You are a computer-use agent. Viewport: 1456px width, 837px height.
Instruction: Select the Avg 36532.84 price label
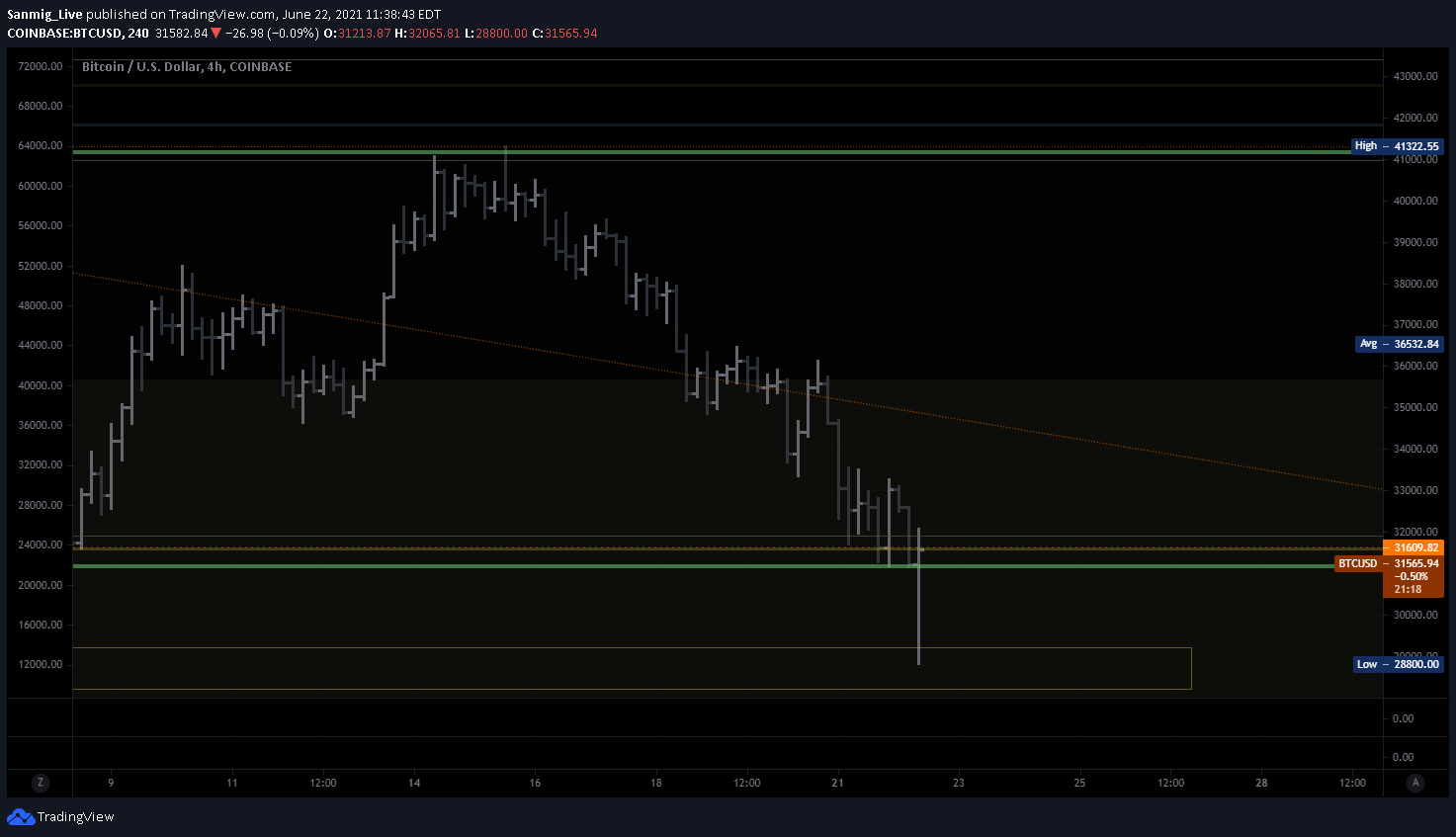(1400, 344)
